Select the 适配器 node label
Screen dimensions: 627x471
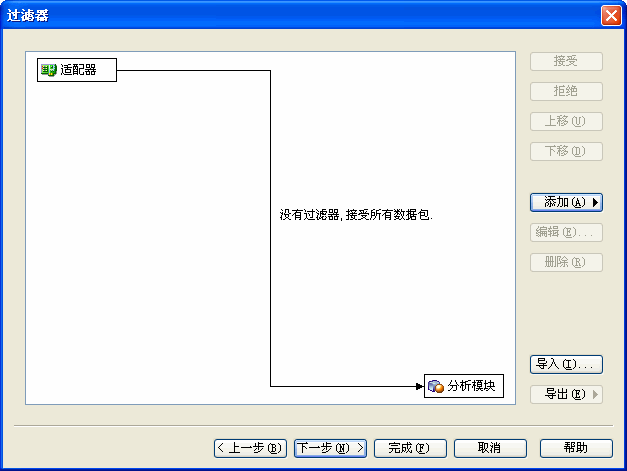click(x=78, y=70)
